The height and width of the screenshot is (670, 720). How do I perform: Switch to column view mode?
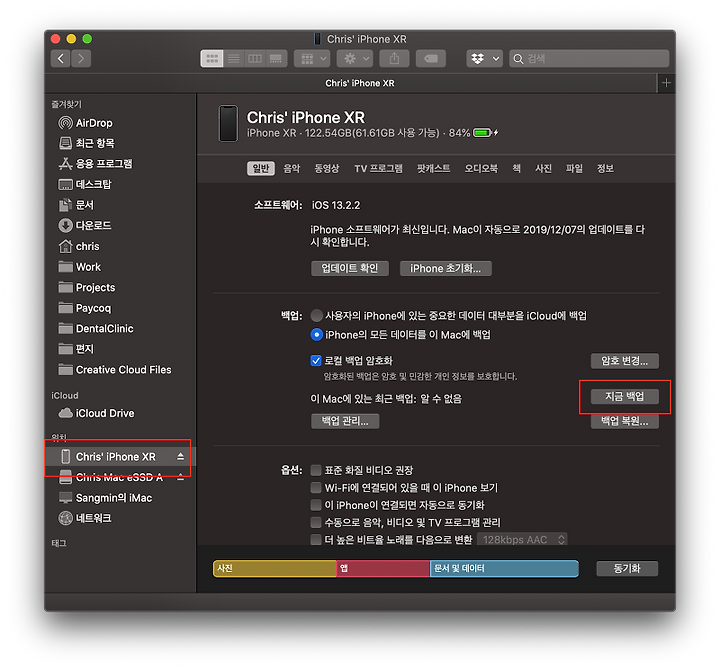coord(255,58)
